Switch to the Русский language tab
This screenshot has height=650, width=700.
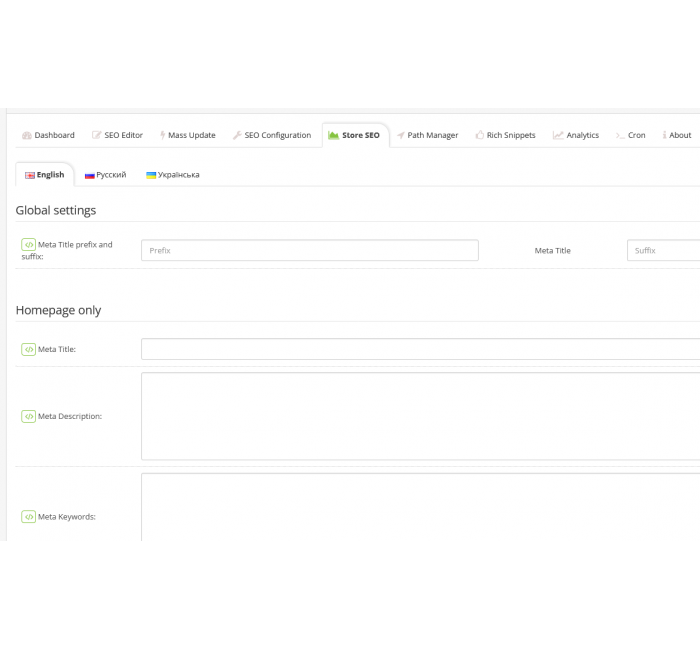click(106, 175)
